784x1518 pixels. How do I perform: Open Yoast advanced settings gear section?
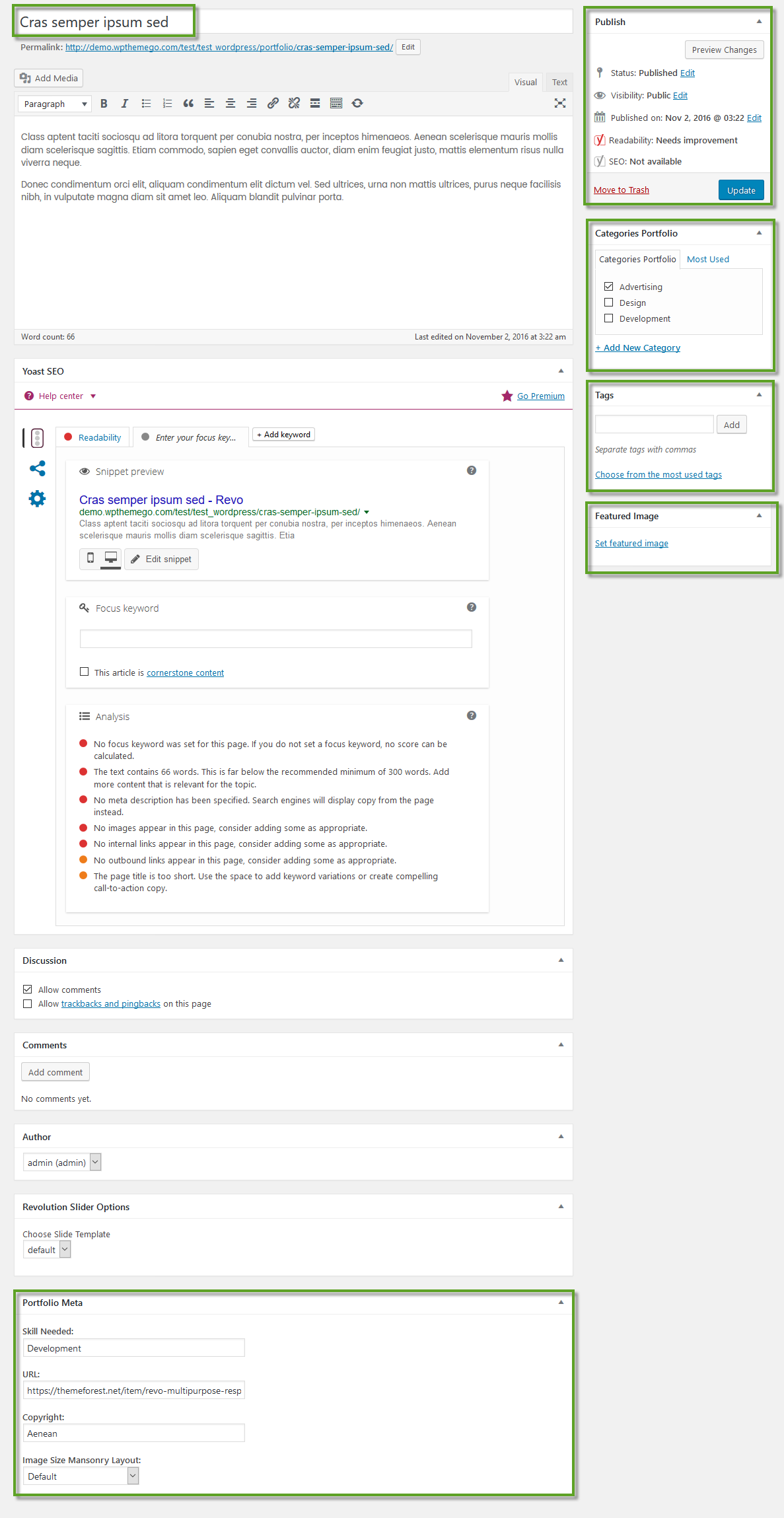click(38, 499)
